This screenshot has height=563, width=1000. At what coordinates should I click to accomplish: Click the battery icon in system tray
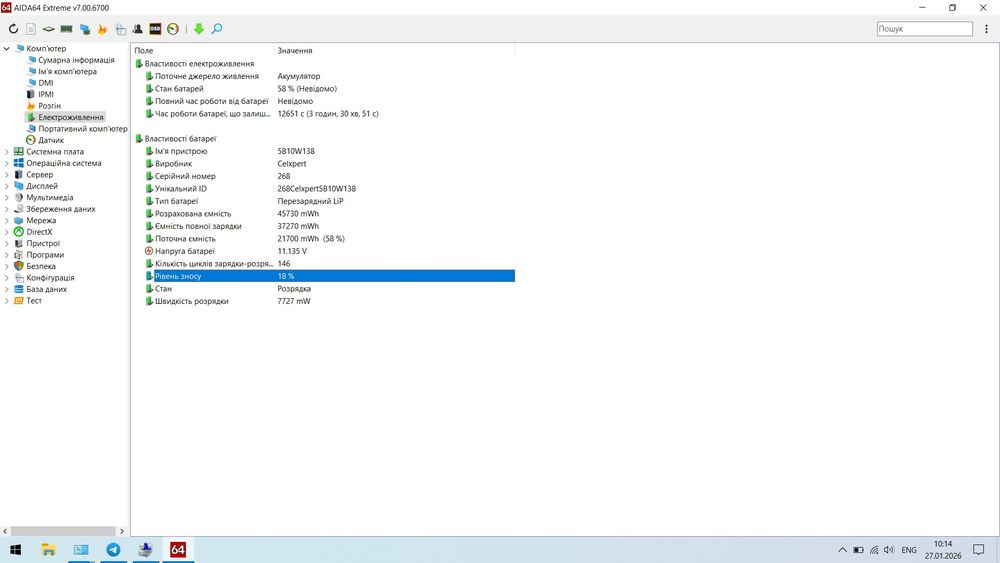[x=858, y=550]
